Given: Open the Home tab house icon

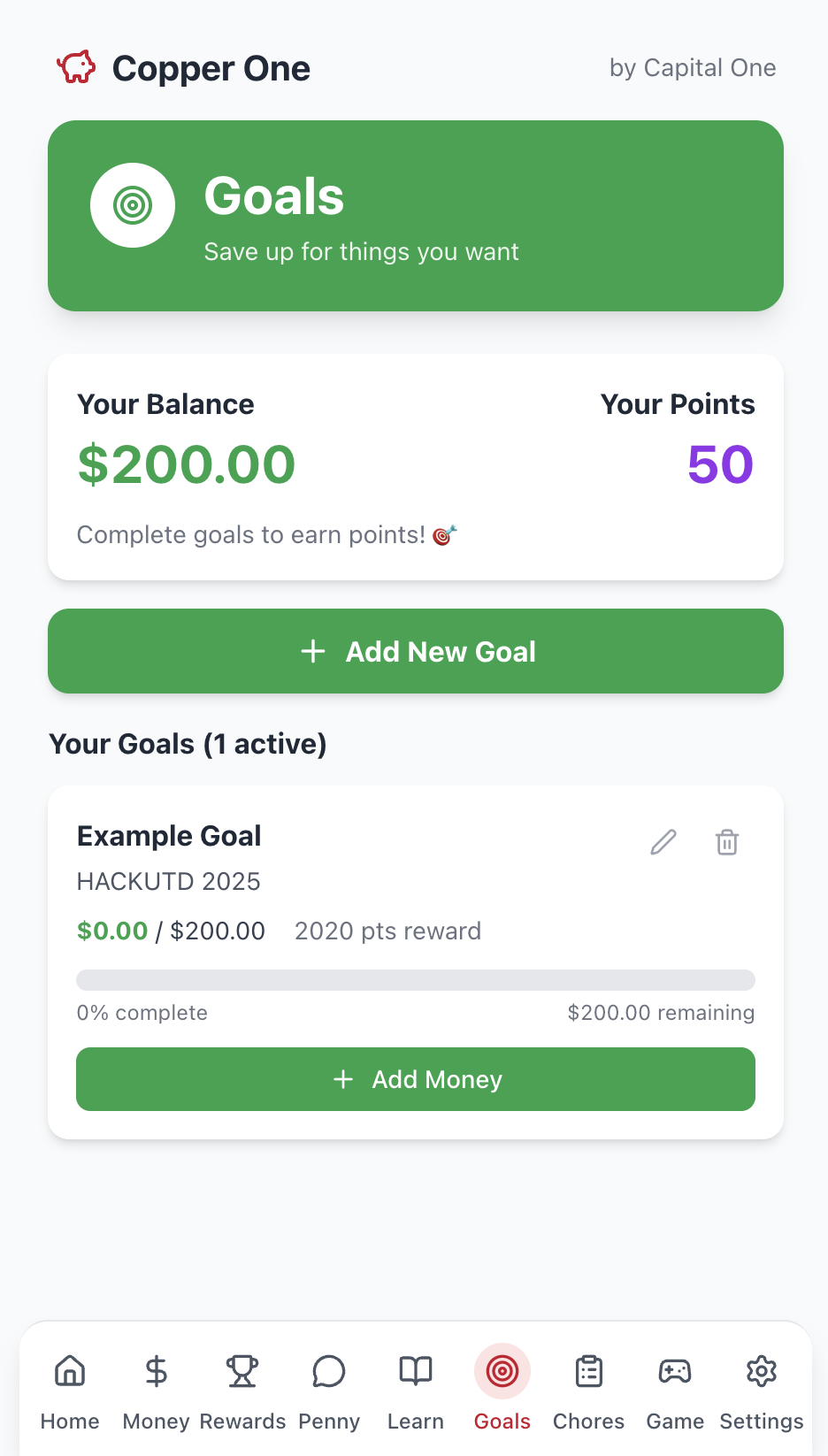Looking at the screenshot, I should (70, 1371).
